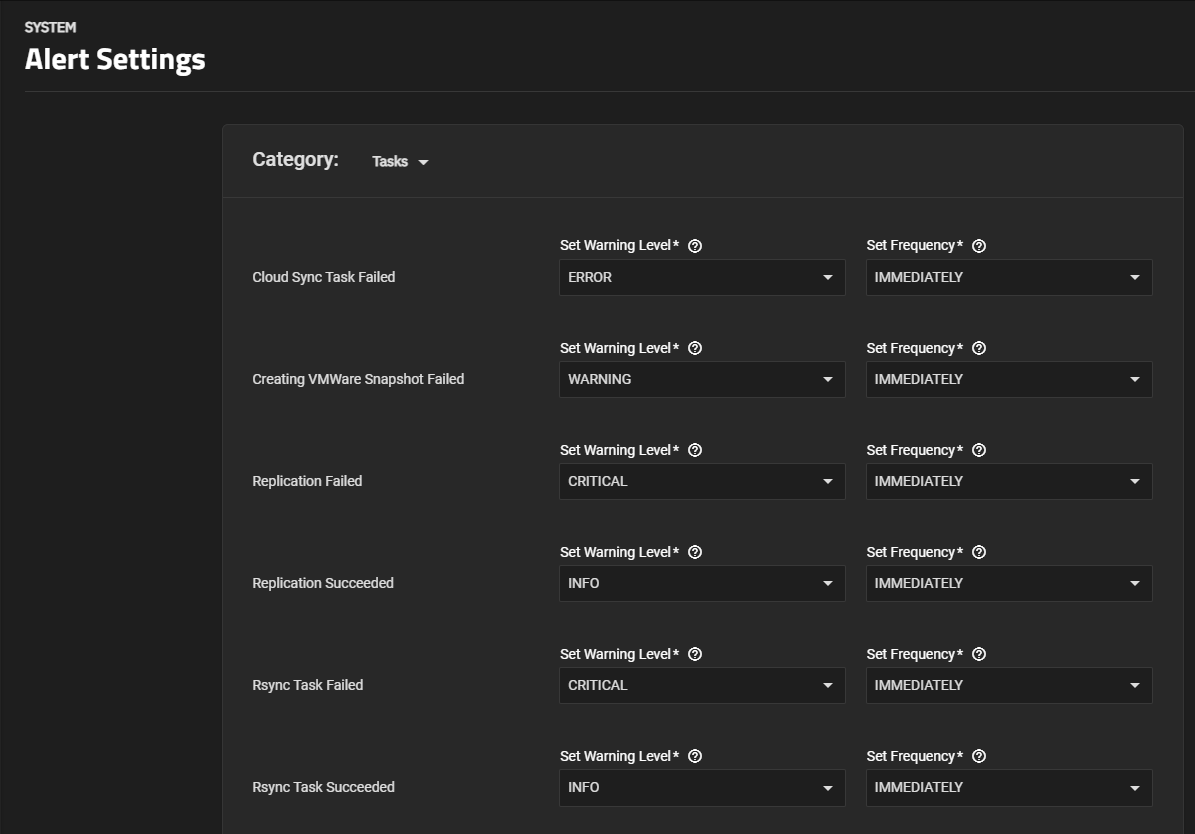Click help icon for Cloud Sync frequency

(979, 246)
